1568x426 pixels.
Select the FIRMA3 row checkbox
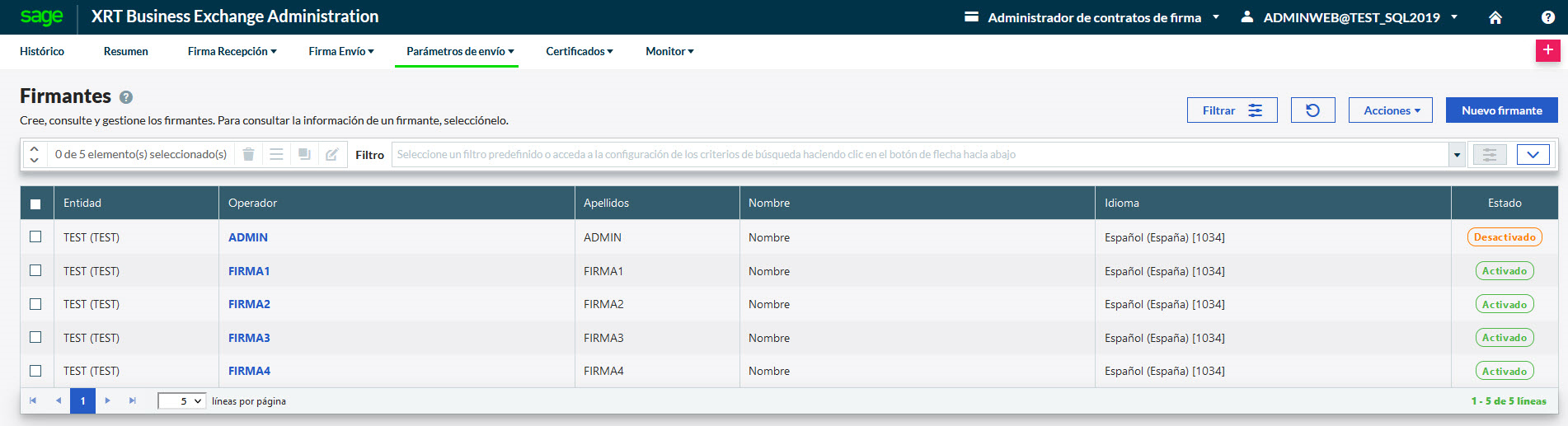coord(35,337)
